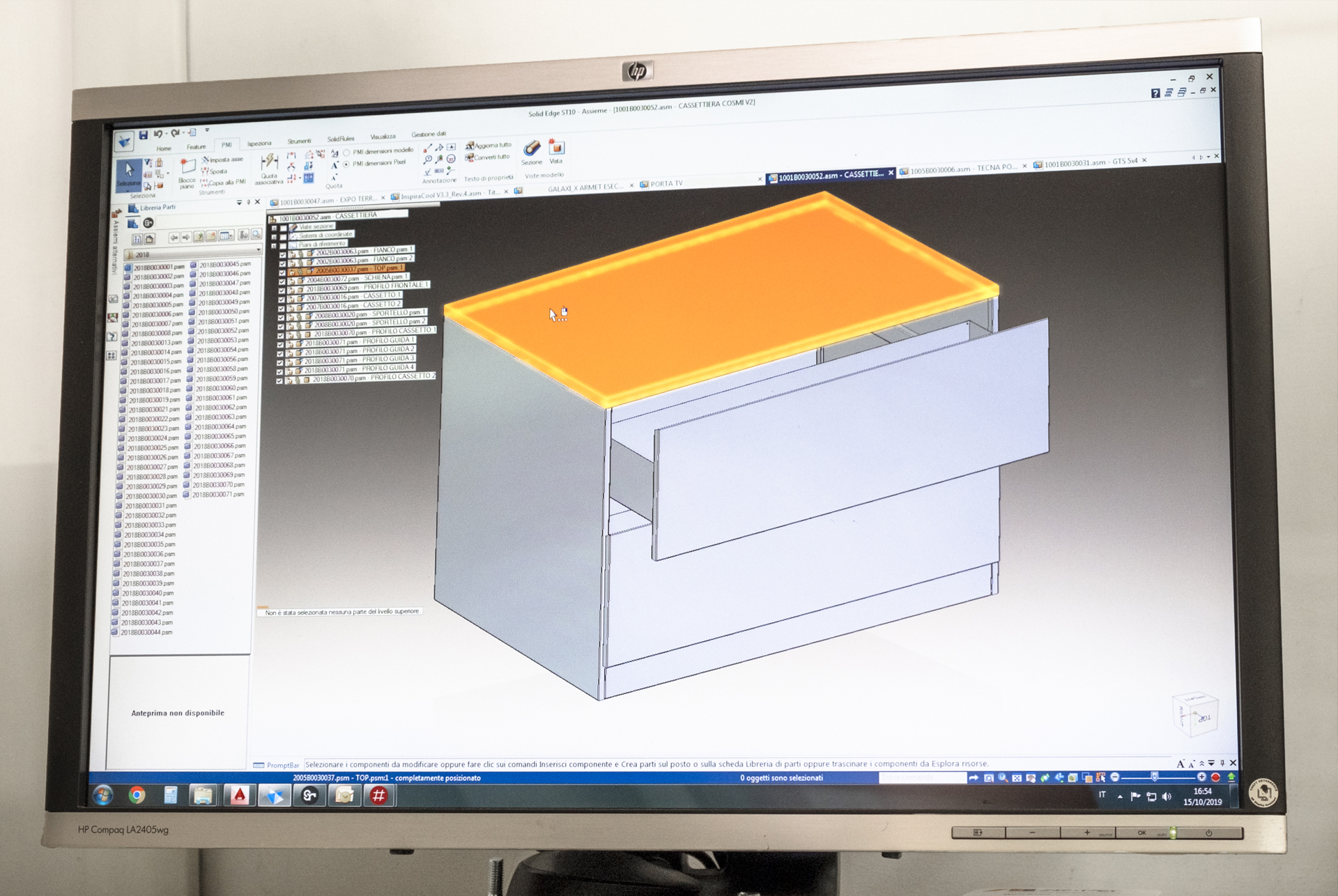Screen dimensions: 1338x896
Task: Open the Sezione model view tool
Action: pyautogui.click(x=532, y=153)
